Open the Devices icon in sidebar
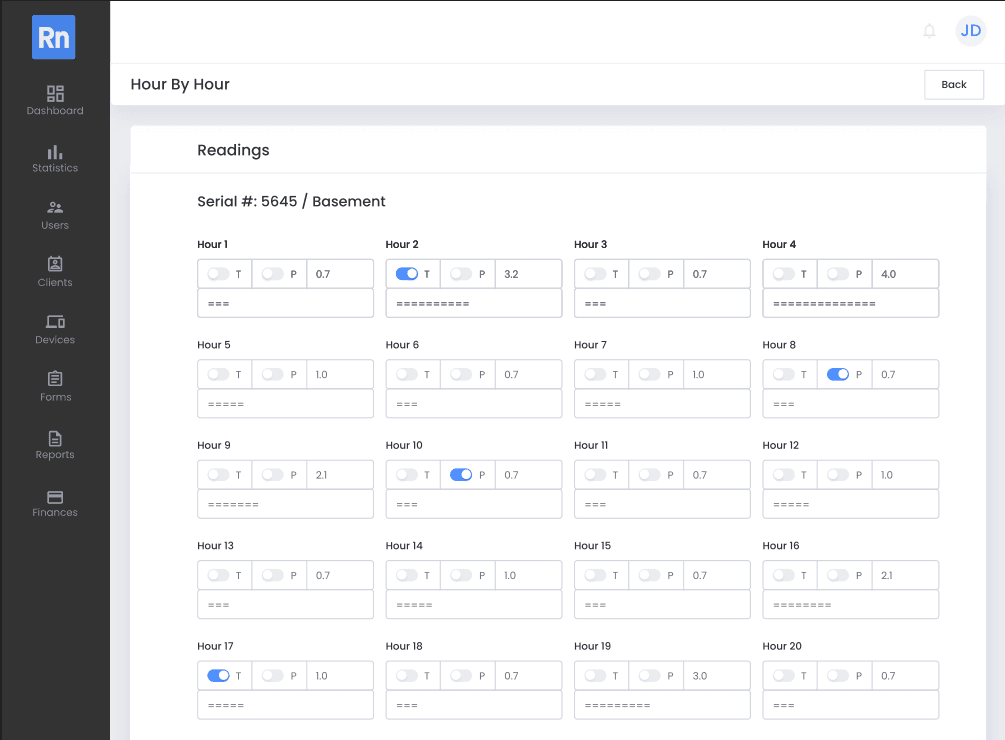 (55, 322)
